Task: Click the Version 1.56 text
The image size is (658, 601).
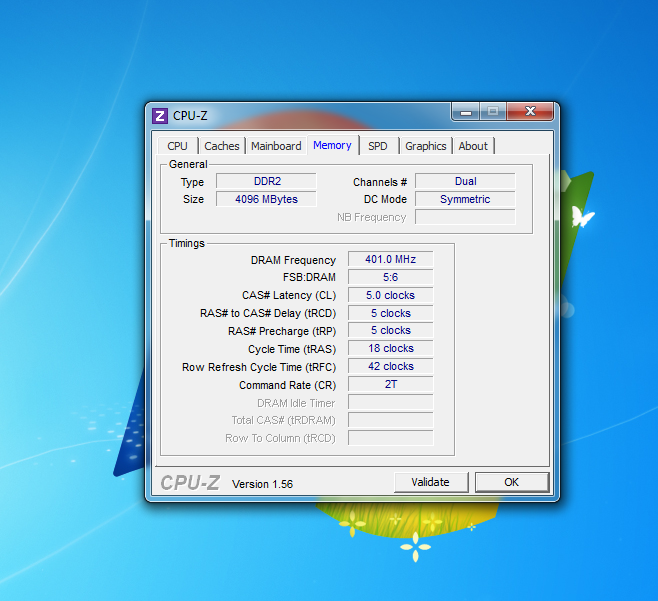Action: coord(262,484)
